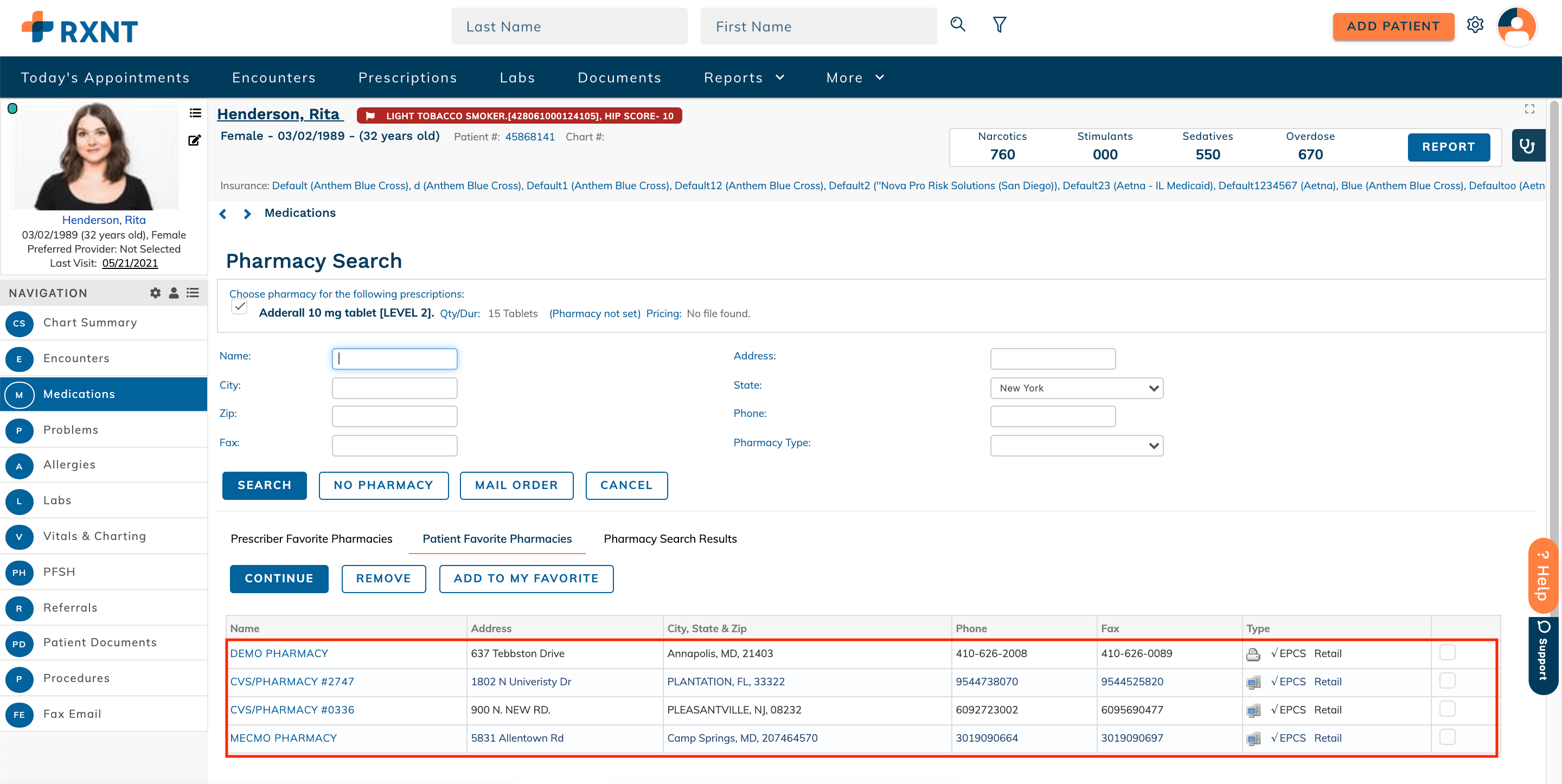Click the Zip input field
Screen dimensions: 1562x784
tap(394, 416)
